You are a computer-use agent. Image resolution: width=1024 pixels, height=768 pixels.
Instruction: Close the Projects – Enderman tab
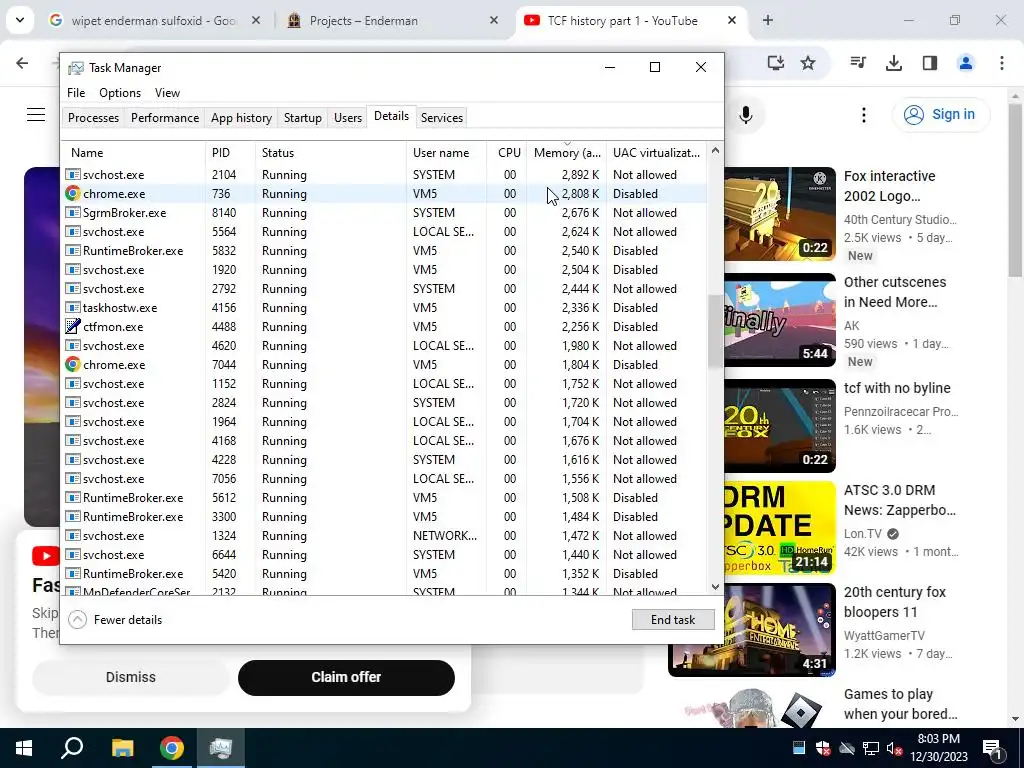tap(494, 20)
